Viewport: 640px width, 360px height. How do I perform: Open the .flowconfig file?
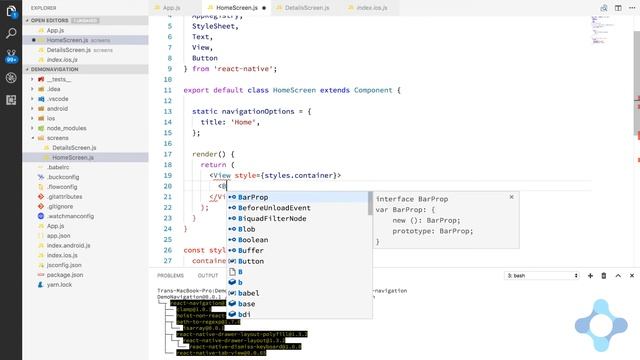[85, 187]
